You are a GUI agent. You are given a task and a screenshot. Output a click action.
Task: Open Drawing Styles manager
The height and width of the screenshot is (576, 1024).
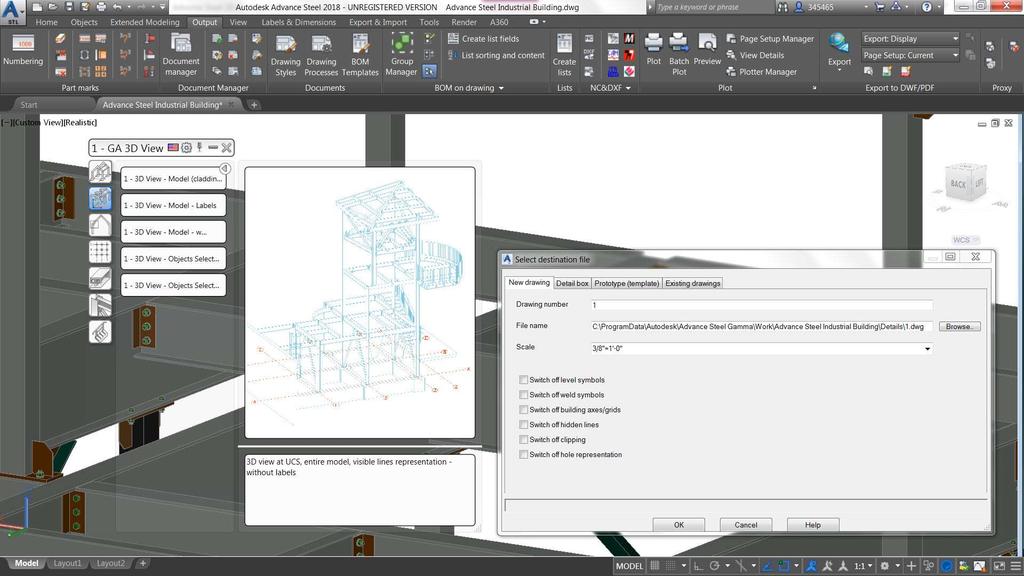pyautogui.click(x=285, y=55)
